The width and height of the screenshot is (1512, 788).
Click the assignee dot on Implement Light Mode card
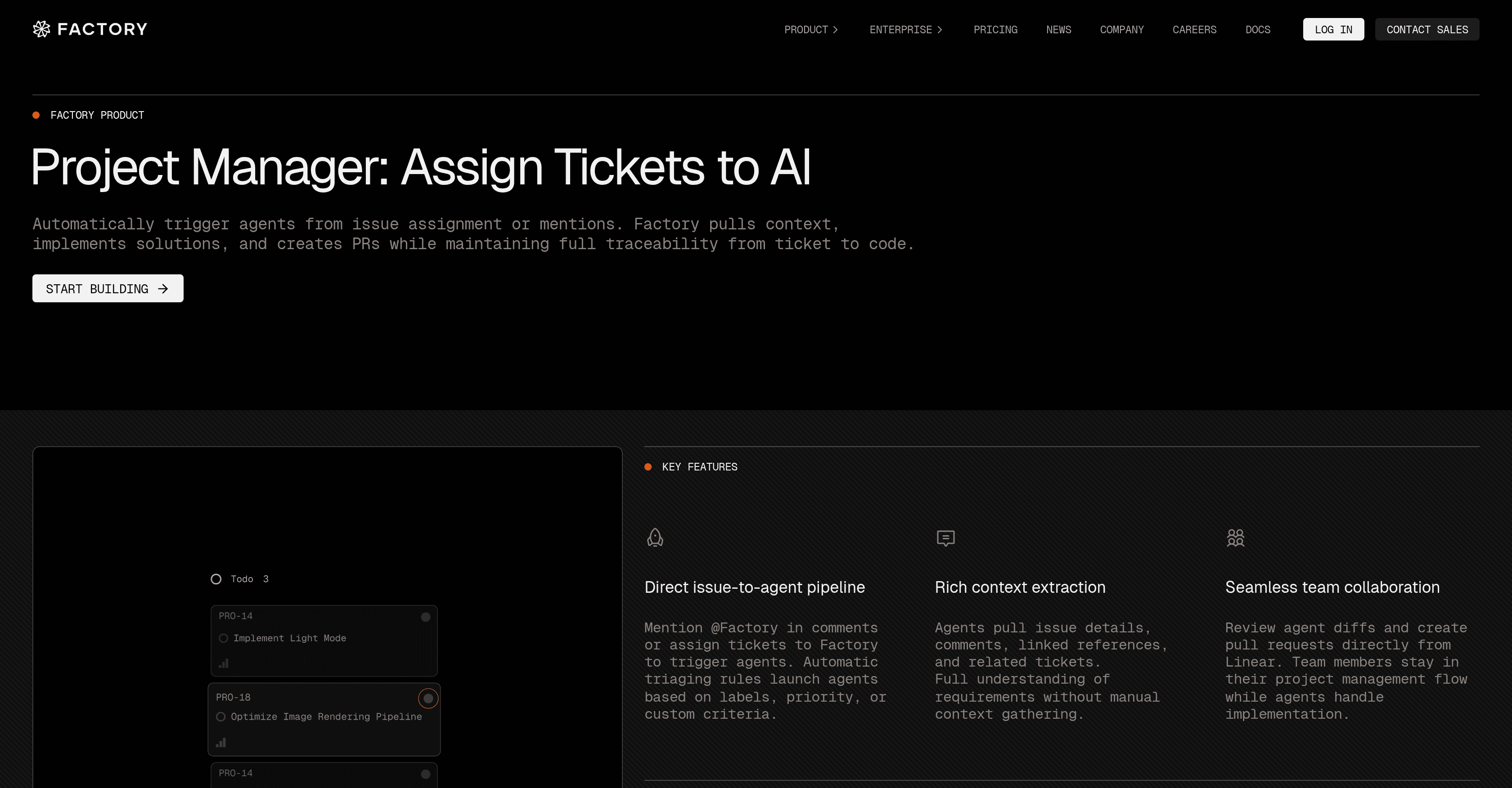tap(426, 617)
